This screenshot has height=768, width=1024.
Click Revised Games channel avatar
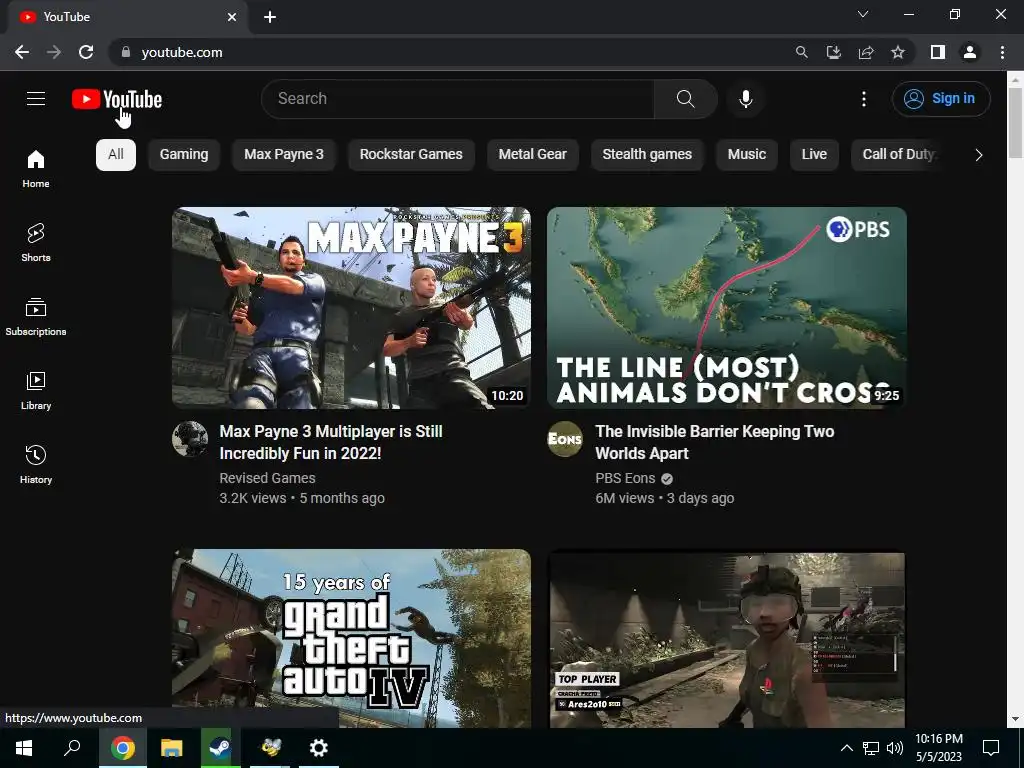pos(190,439)
